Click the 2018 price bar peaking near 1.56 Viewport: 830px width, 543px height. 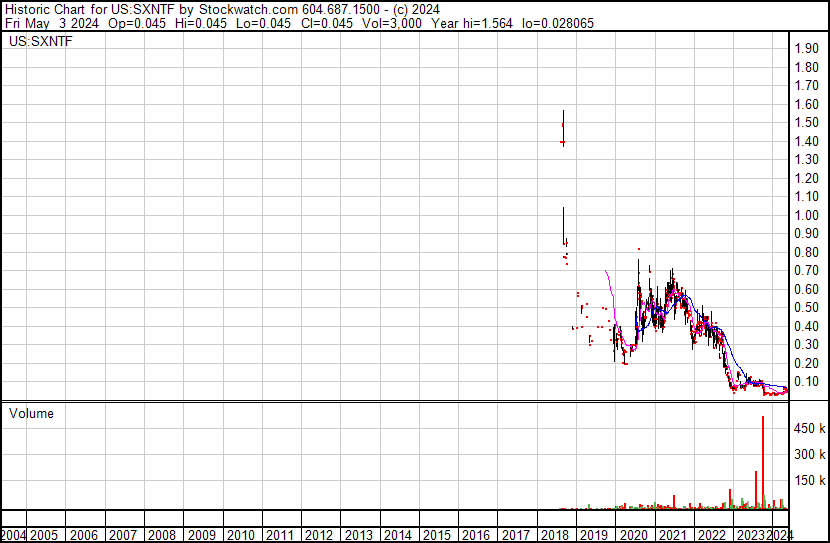[563, 128]
